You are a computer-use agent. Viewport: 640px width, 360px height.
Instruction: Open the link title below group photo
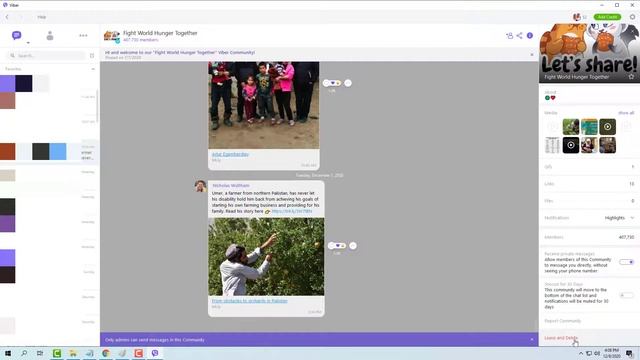(230, 154)
